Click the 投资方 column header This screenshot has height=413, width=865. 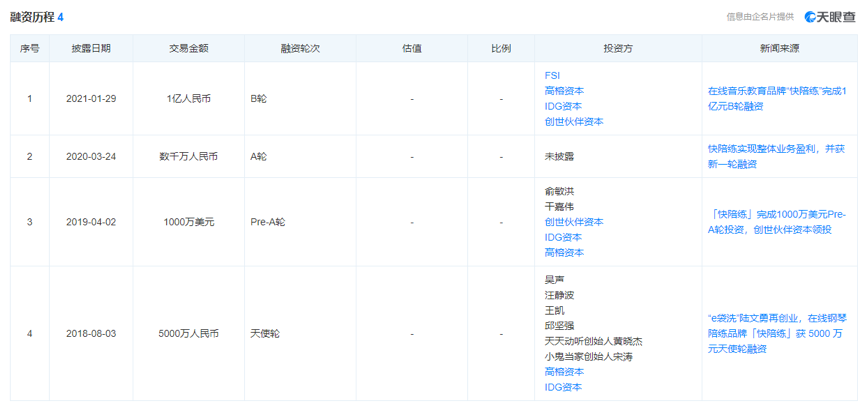coord(618,49)
